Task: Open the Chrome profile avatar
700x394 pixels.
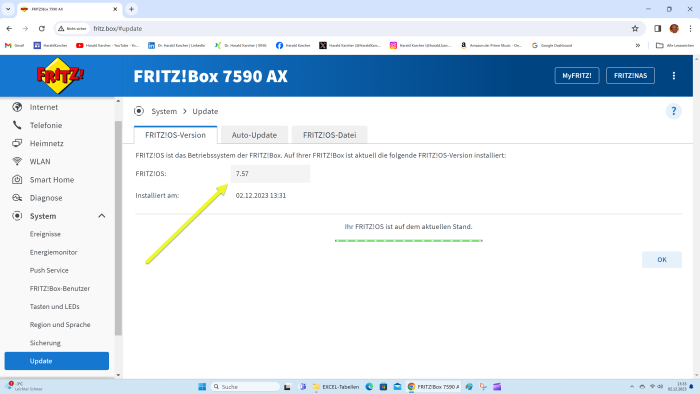Action: click(674, 29)
